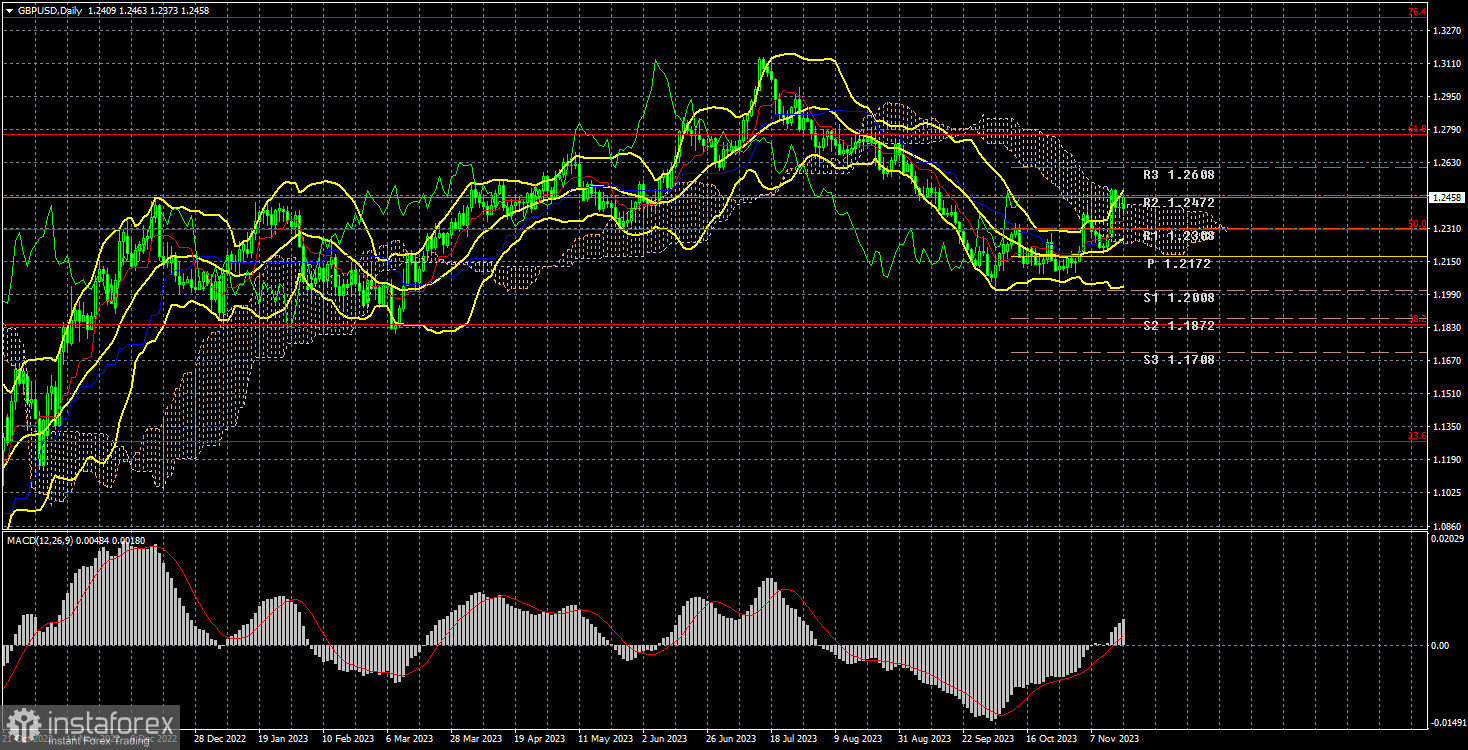The image size is (1468, 750).
Task: Click the 1.3110 price axis value
Action: coord(1447,63)
